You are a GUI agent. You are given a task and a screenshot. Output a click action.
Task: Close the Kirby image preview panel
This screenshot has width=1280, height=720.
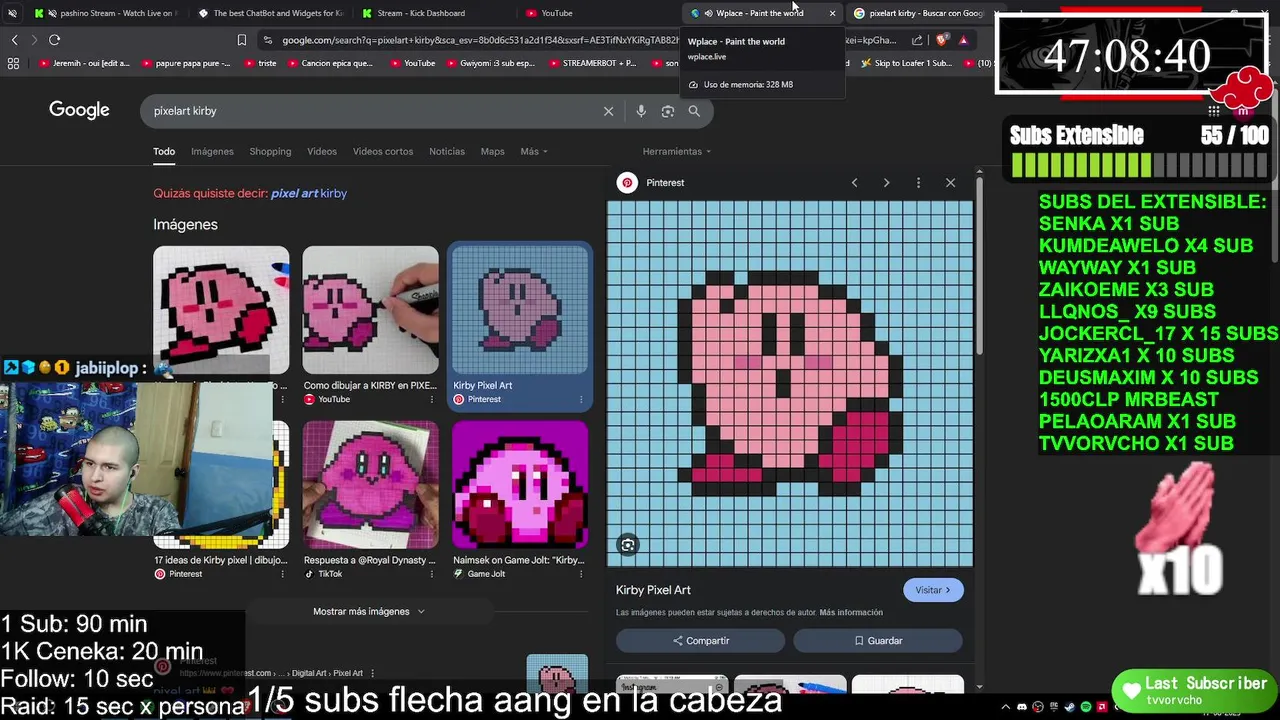(950, 183)
